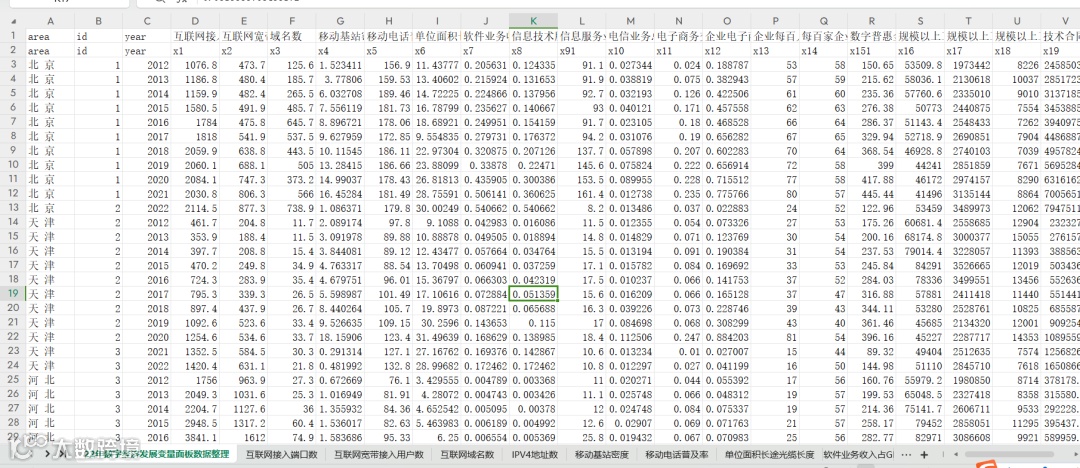Select row 13 header
This screenshot has width=1080, height=468.
click(13, 206)
